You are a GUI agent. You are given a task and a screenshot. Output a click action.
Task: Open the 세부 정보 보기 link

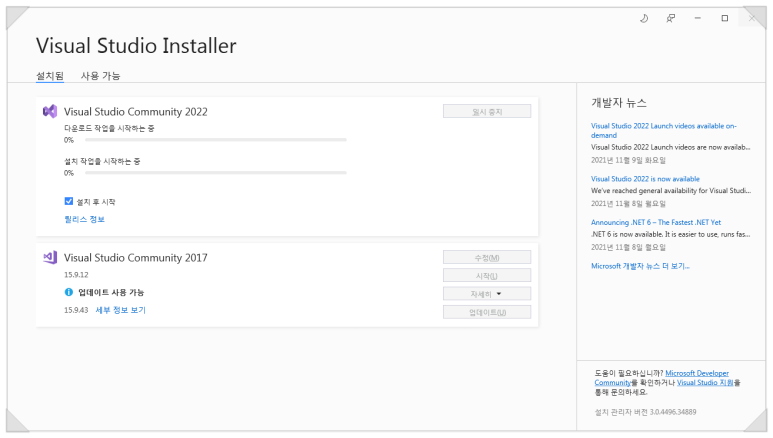(120, 310)
